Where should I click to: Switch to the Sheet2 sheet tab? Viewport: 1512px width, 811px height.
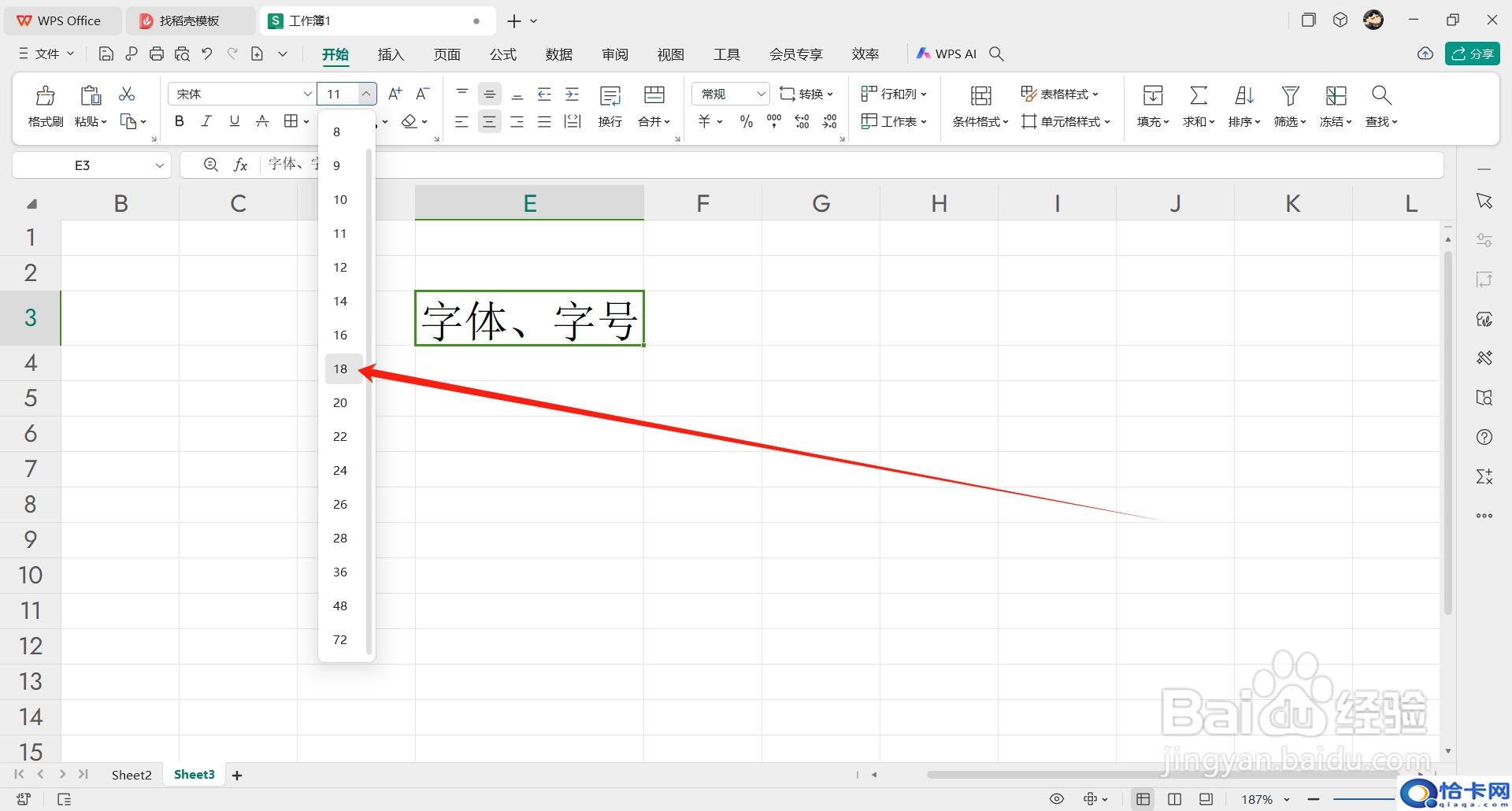tap(132, 775)
